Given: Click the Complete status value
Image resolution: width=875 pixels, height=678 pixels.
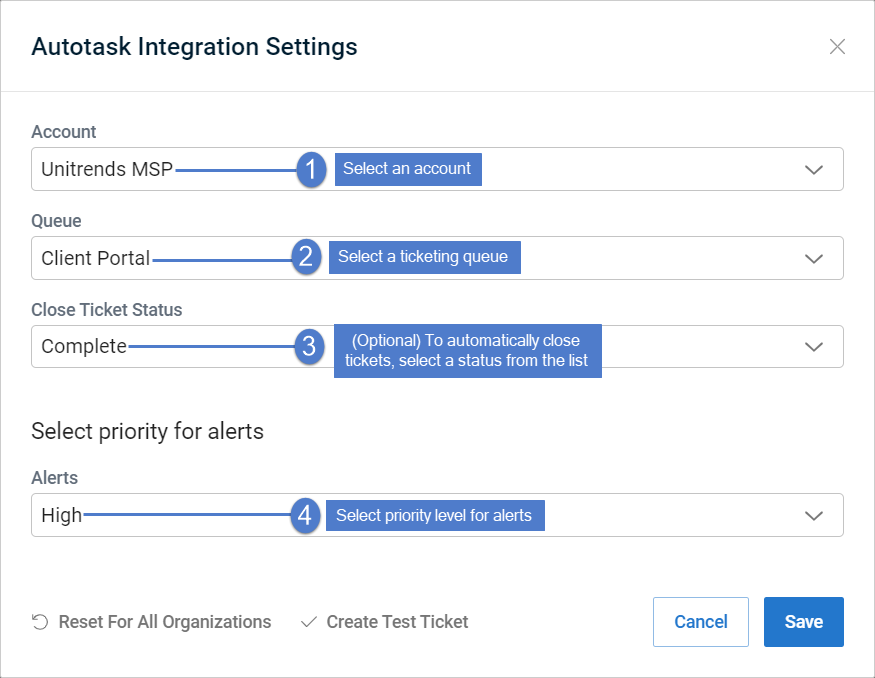Looking at the screenshot, I should click(84, 347).
